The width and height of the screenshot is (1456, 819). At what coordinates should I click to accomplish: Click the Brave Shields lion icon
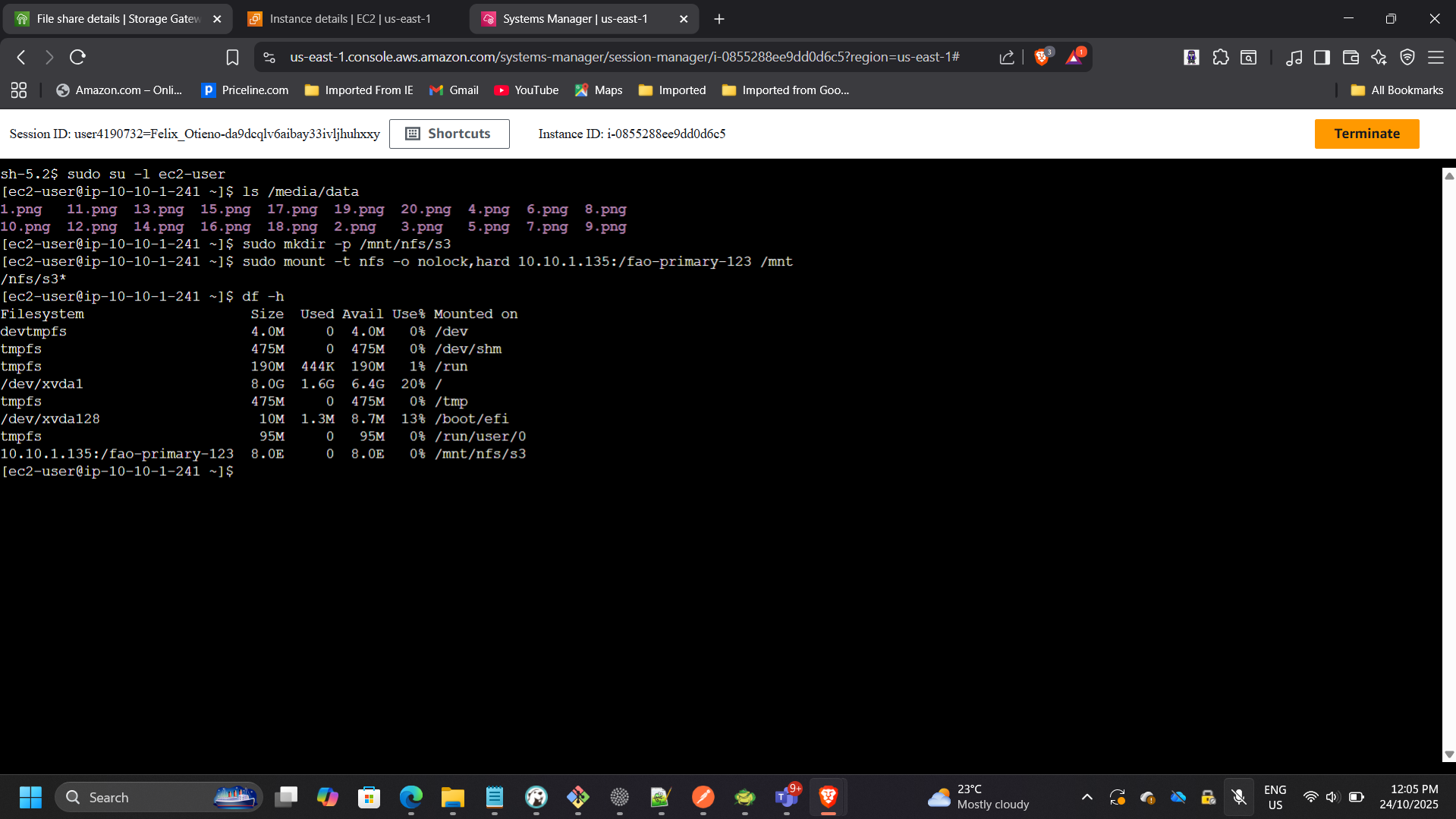tap(1042, 57)
